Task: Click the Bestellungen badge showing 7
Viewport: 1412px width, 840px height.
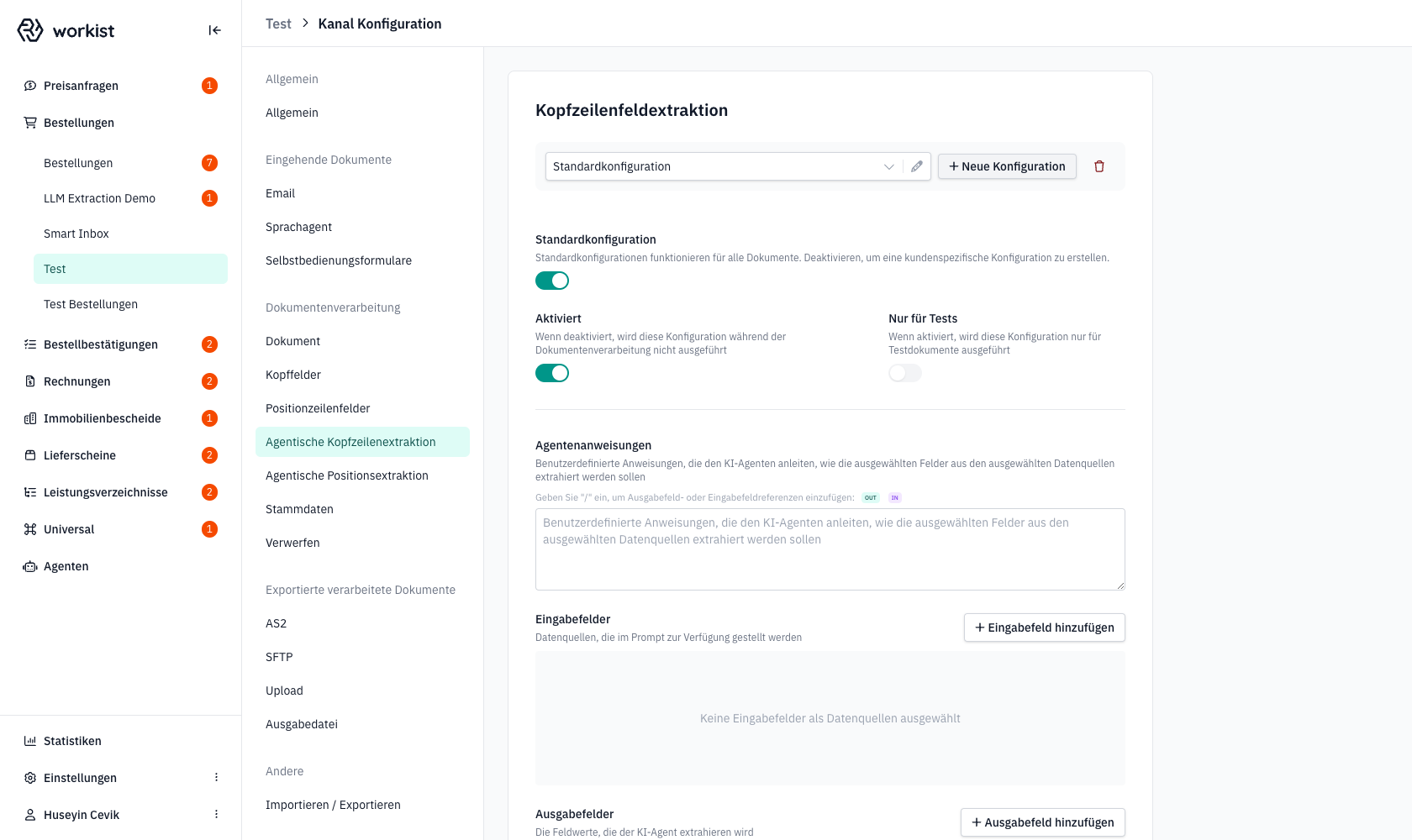Action: [x=210, y=163]
